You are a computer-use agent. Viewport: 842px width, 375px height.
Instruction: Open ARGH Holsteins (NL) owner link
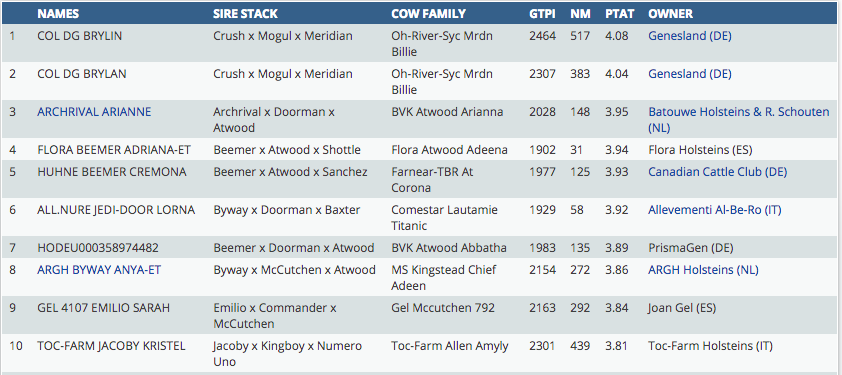pyautogui.click(x=703, y=270)
